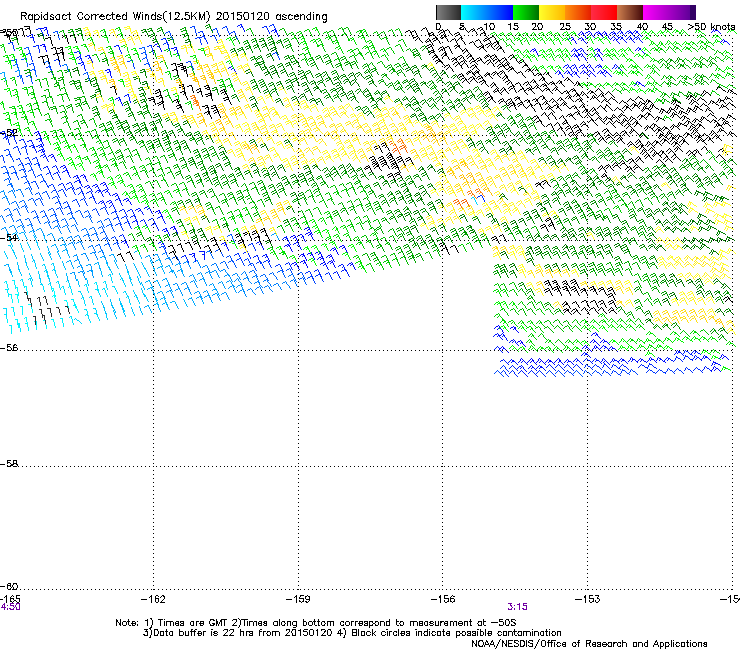
Task: Click the '-156' longitude axis label
Action: point(443,599)
